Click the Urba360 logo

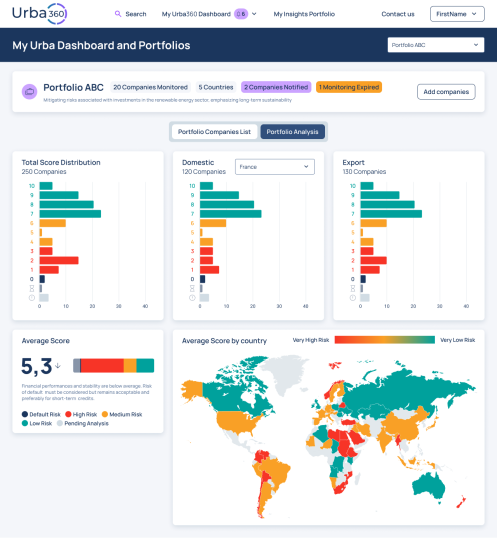pos(39,14)
